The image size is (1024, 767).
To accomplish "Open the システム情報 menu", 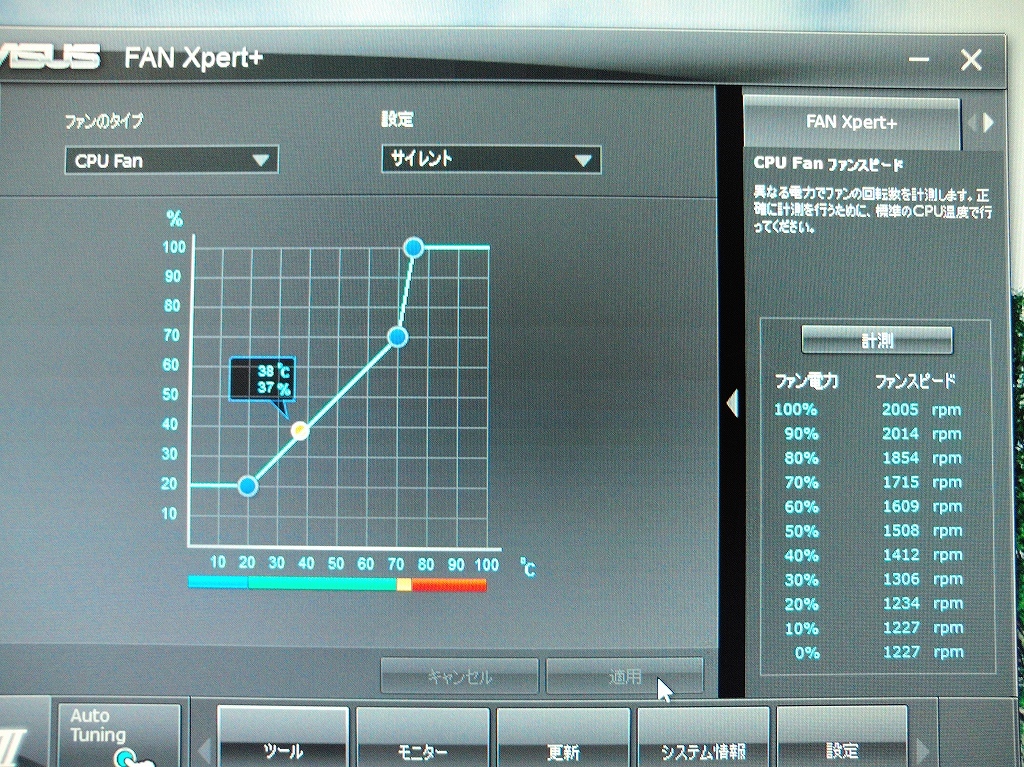I will coord(703,737).
